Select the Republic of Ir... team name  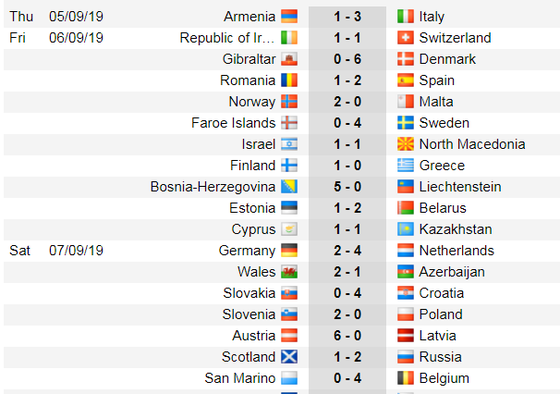coord(227,38)
